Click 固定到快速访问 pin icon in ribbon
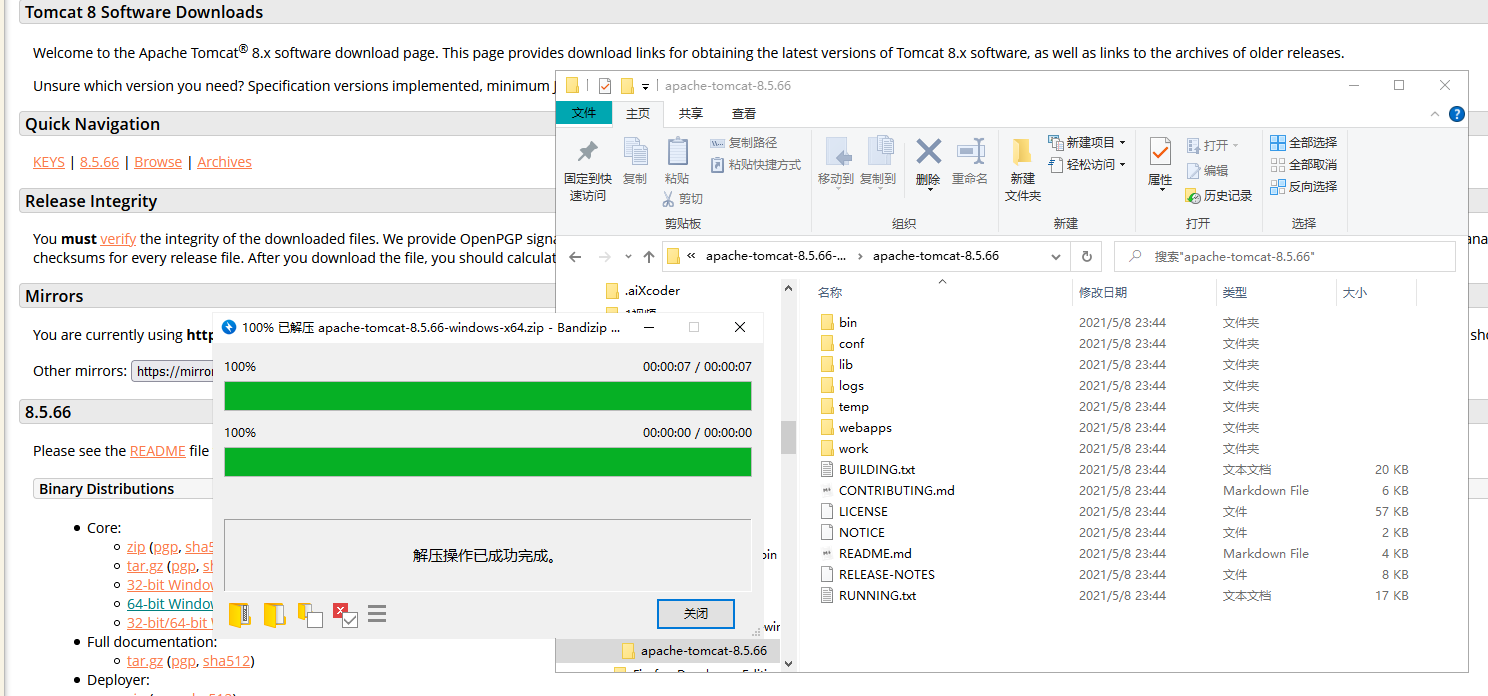This screenshot has width=1488, height=696. 588,152
